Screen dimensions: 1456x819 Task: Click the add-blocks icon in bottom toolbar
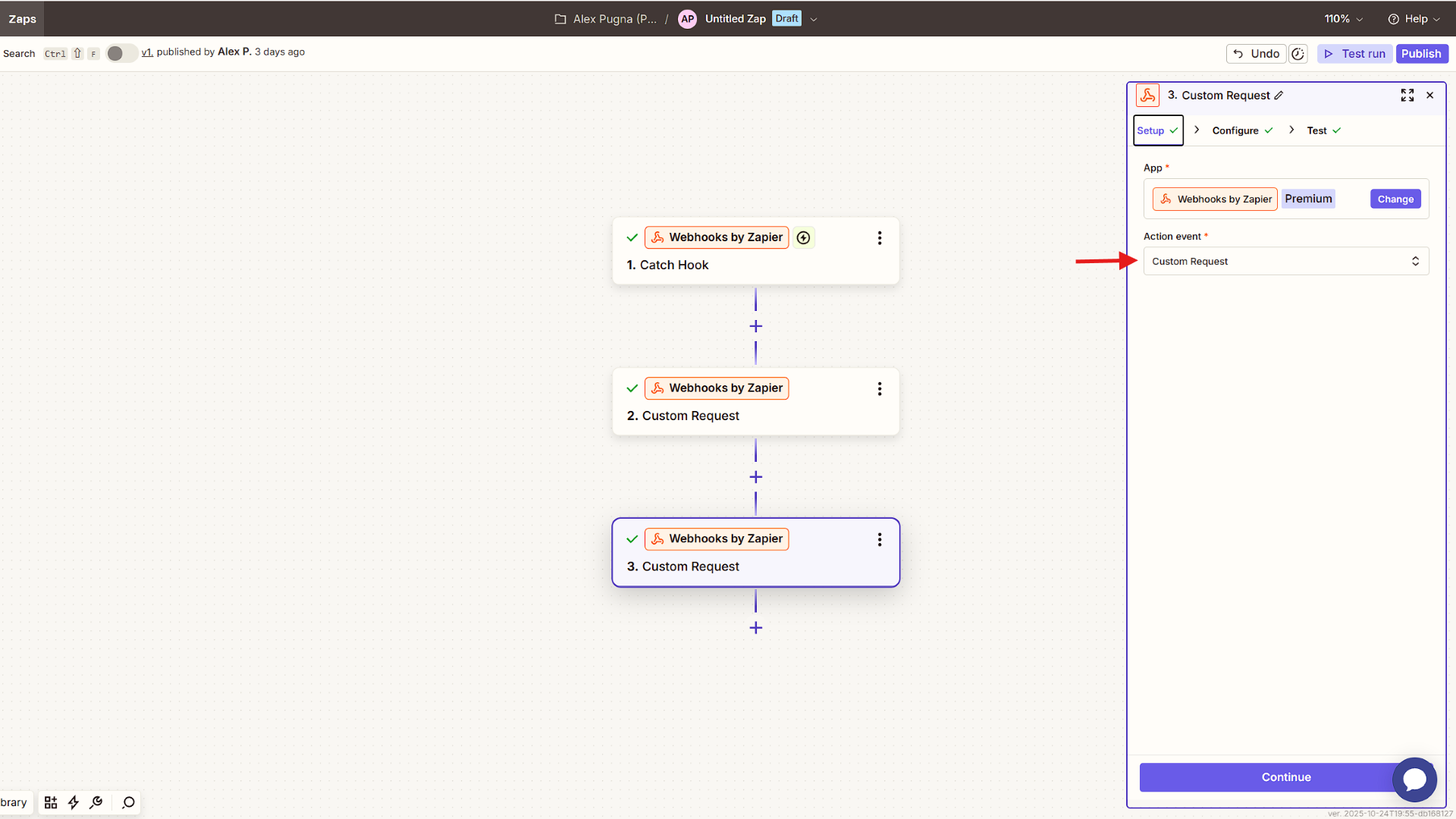(x=50, y=802)
